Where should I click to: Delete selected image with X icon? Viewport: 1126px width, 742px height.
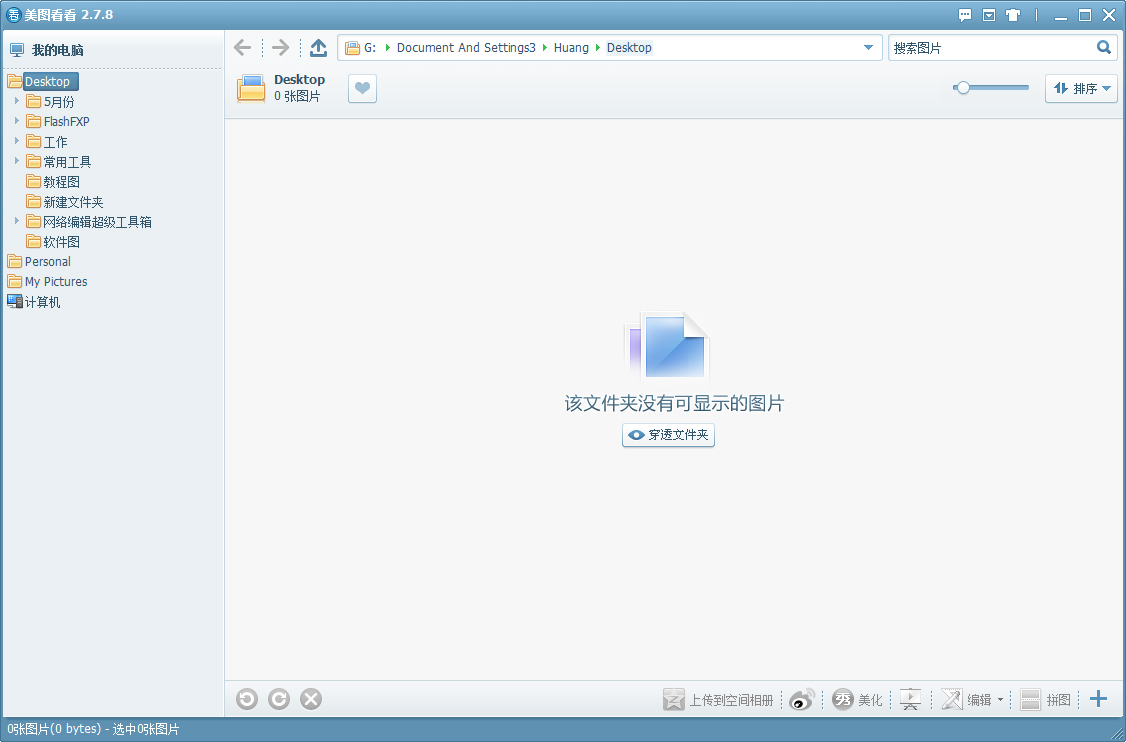[311, 699]
